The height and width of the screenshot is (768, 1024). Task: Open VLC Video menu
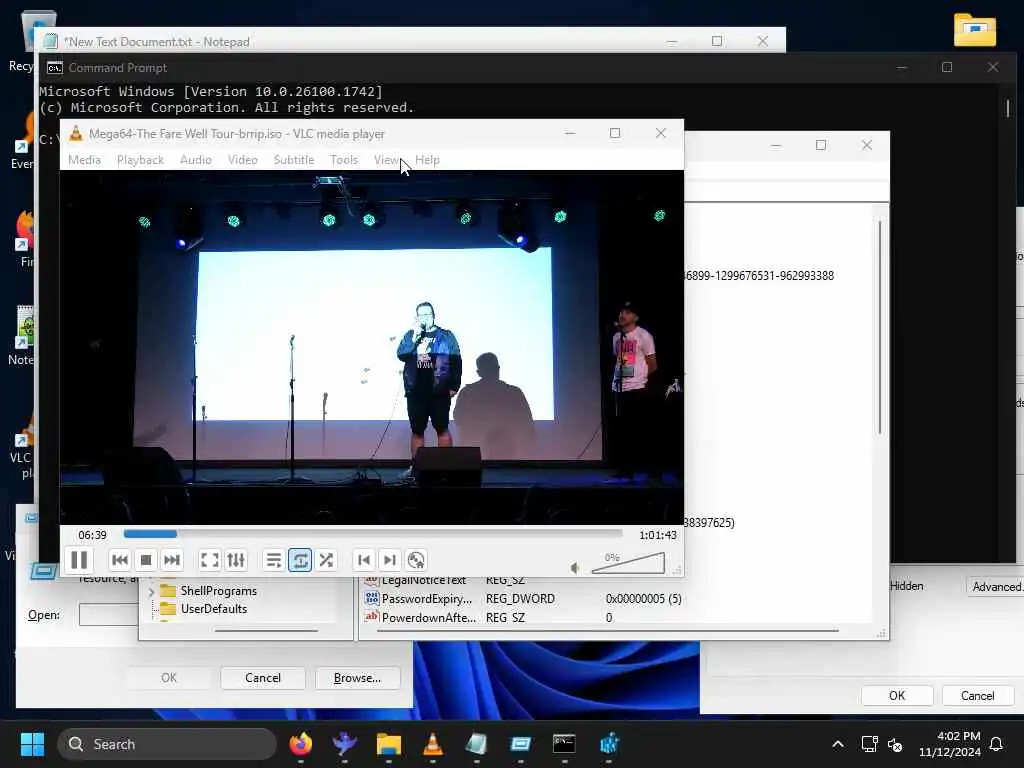[243, 160]
